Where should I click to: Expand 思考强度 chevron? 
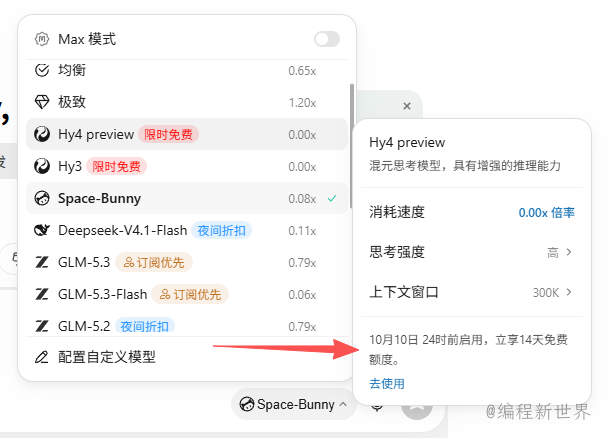(569, 252)
